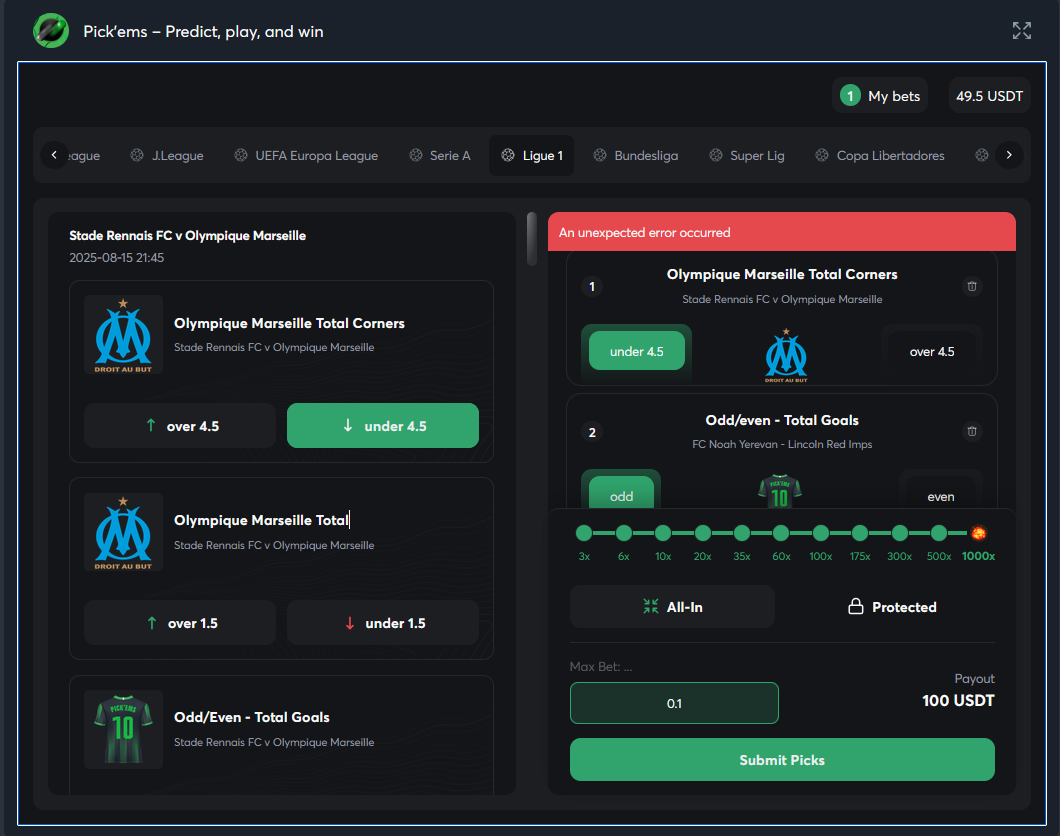Viewport: 1060px width, 836px height.
Task: Choose odd in bet slip pick 2
Action: click(x=621, y=493)
